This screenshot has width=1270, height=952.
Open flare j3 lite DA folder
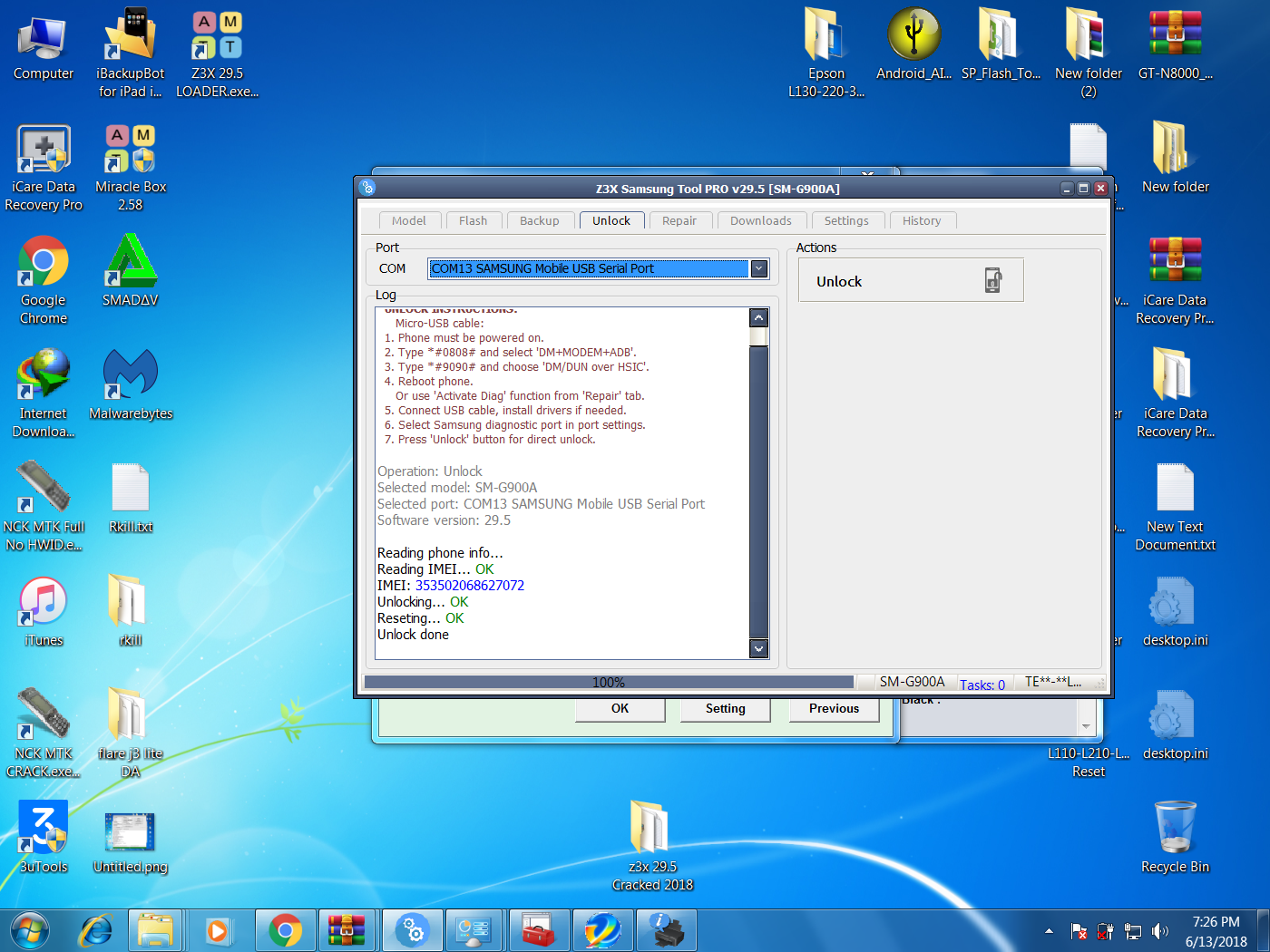pos(131,733)
